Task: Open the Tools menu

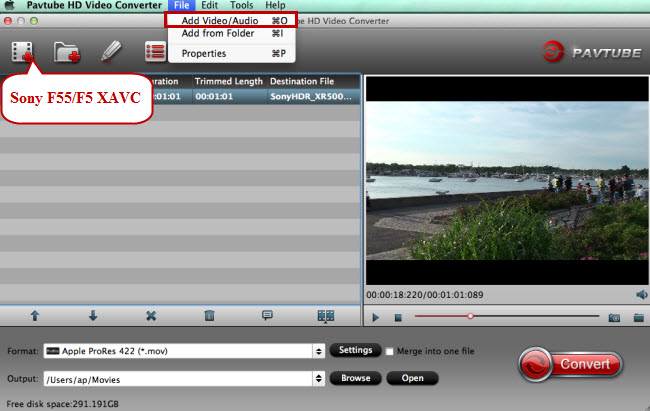Action: point(241,5)
